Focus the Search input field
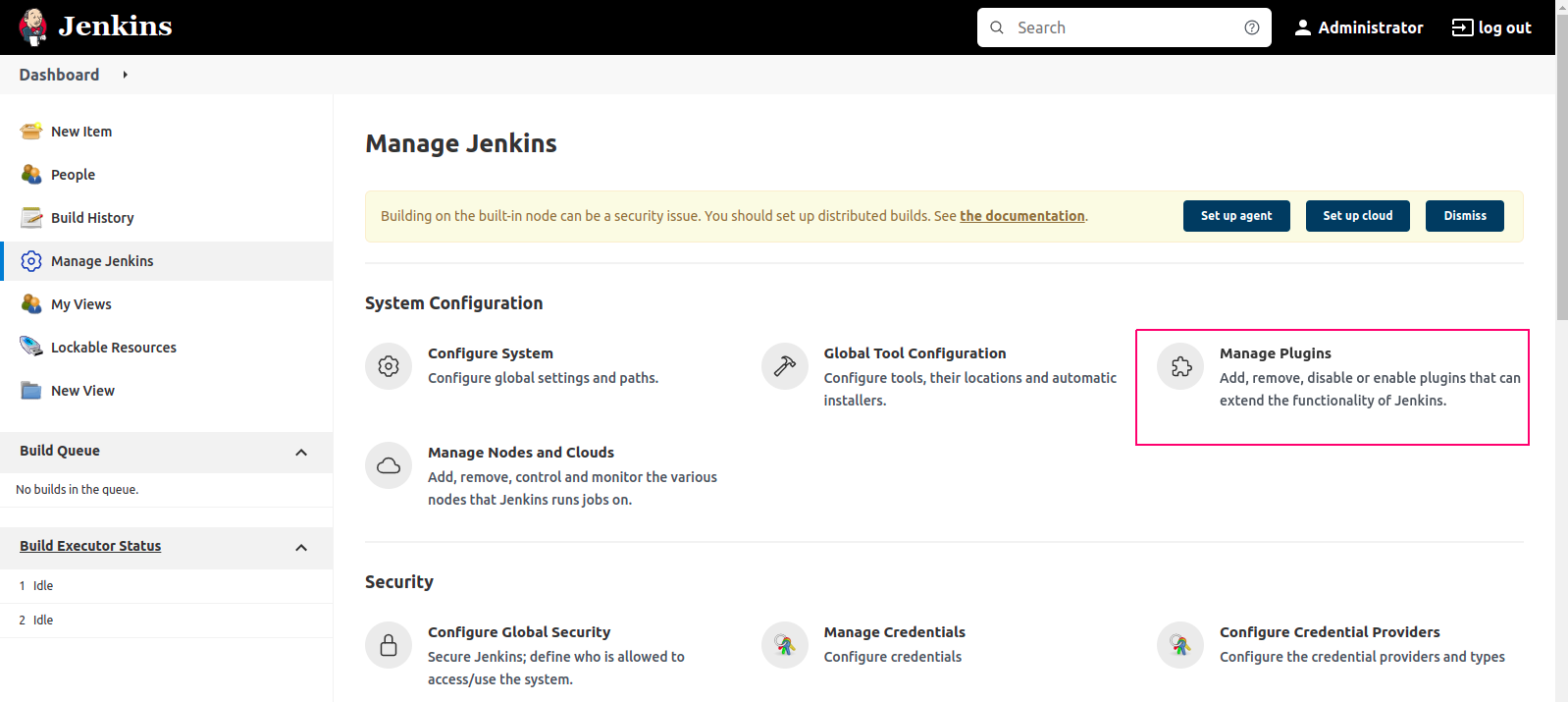 pos(1124,27)
